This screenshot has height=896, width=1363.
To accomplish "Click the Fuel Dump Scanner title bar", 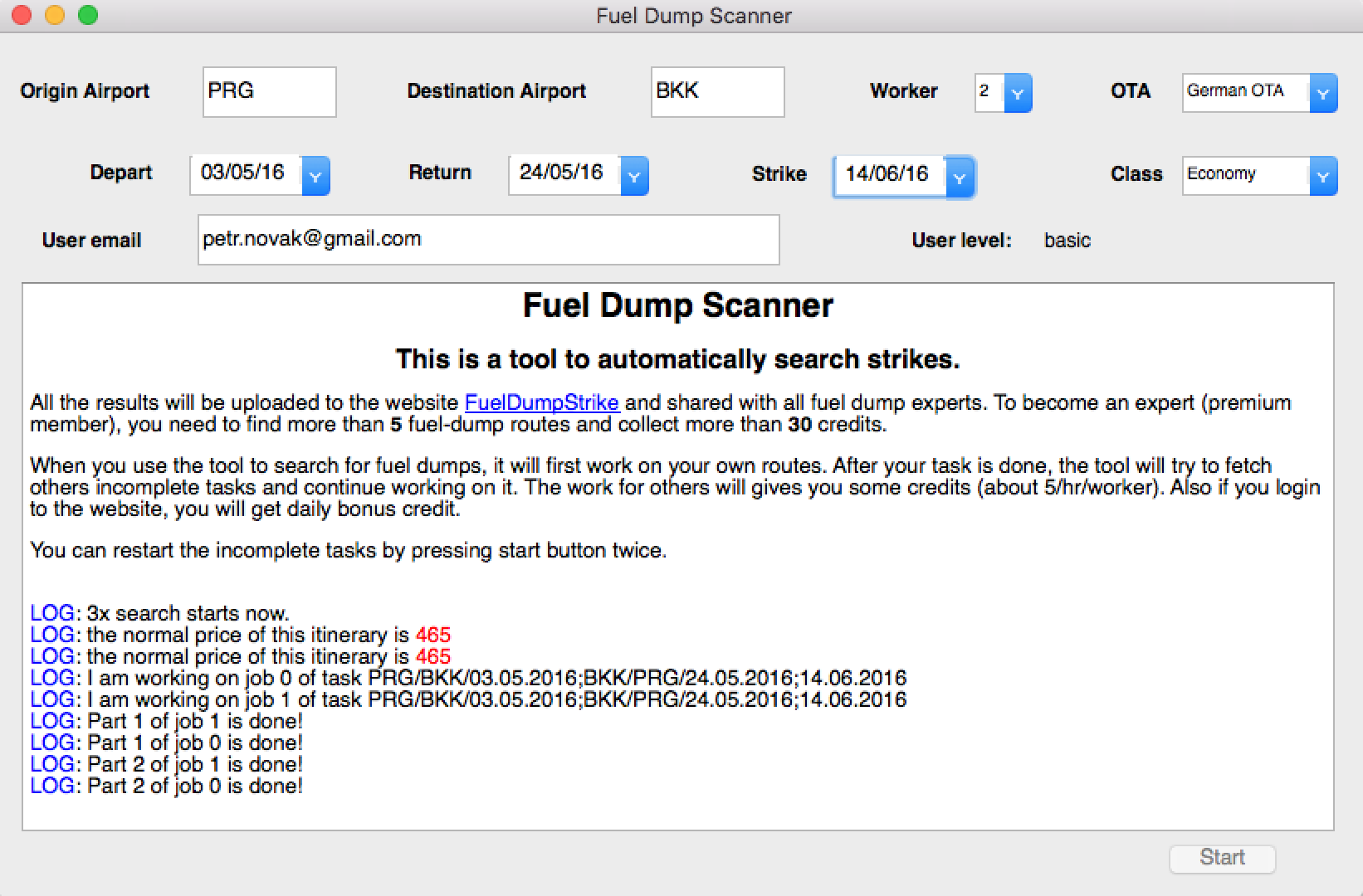I will (x=694, y=16).
